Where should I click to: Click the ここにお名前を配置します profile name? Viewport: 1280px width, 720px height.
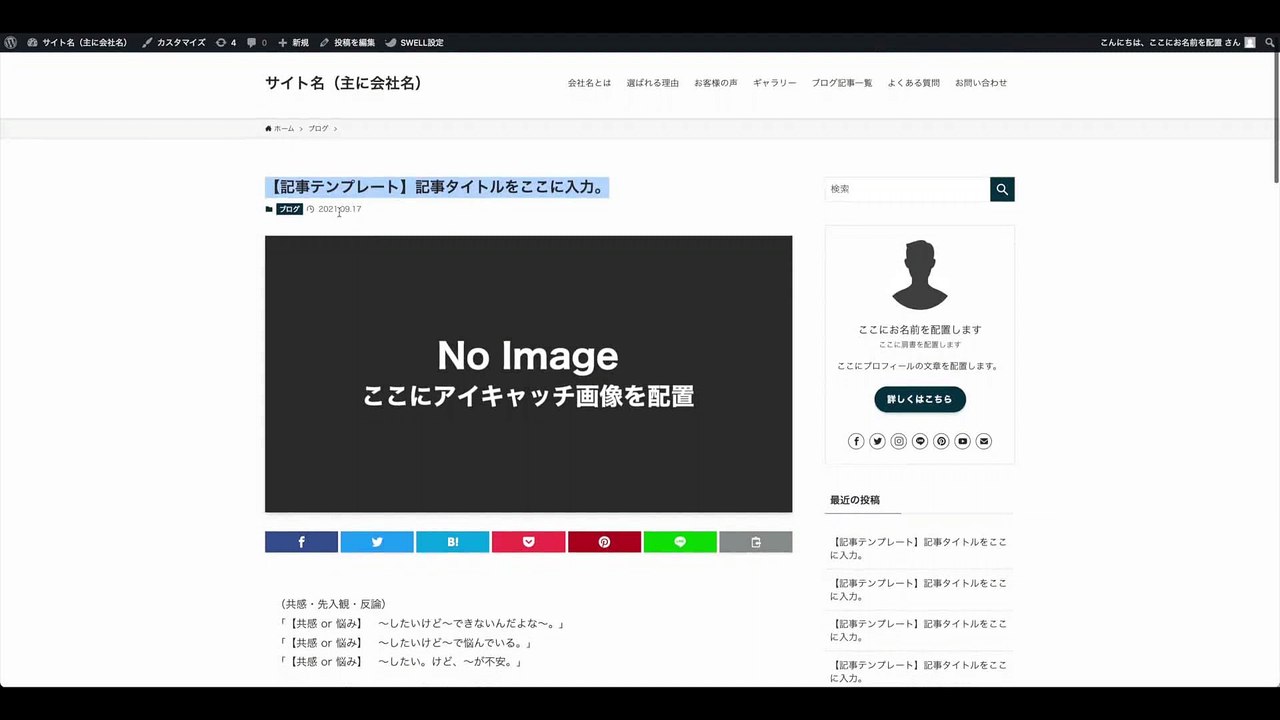click(920, 330)
